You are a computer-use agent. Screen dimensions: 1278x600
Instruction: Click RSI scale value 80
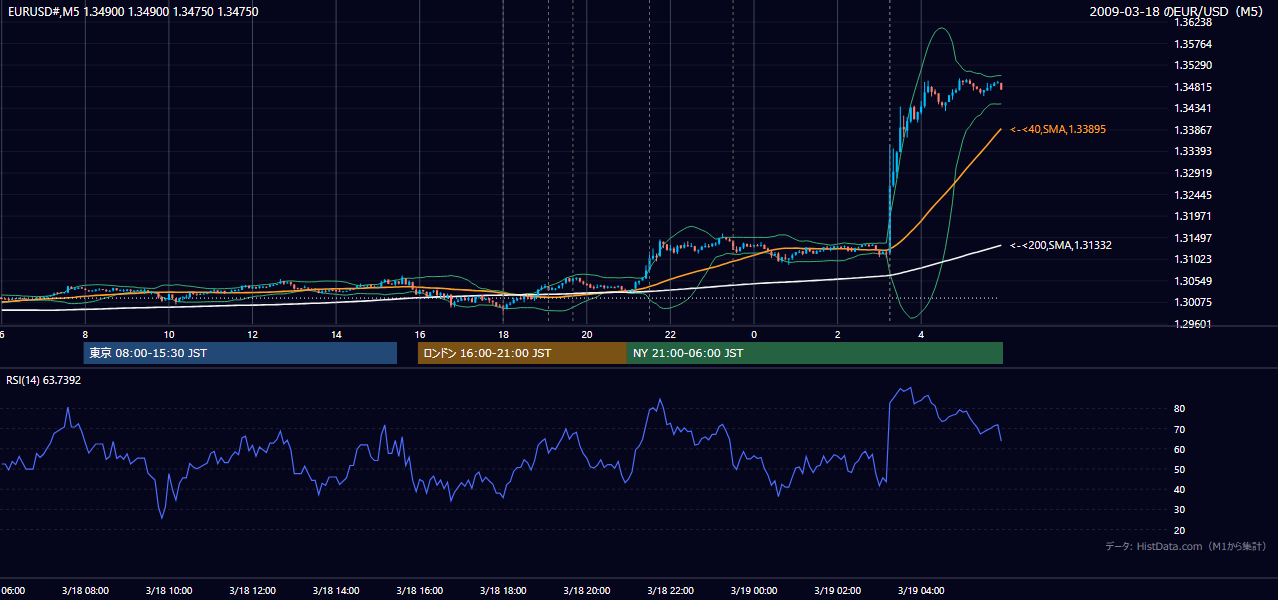(x=1180, y=409)
